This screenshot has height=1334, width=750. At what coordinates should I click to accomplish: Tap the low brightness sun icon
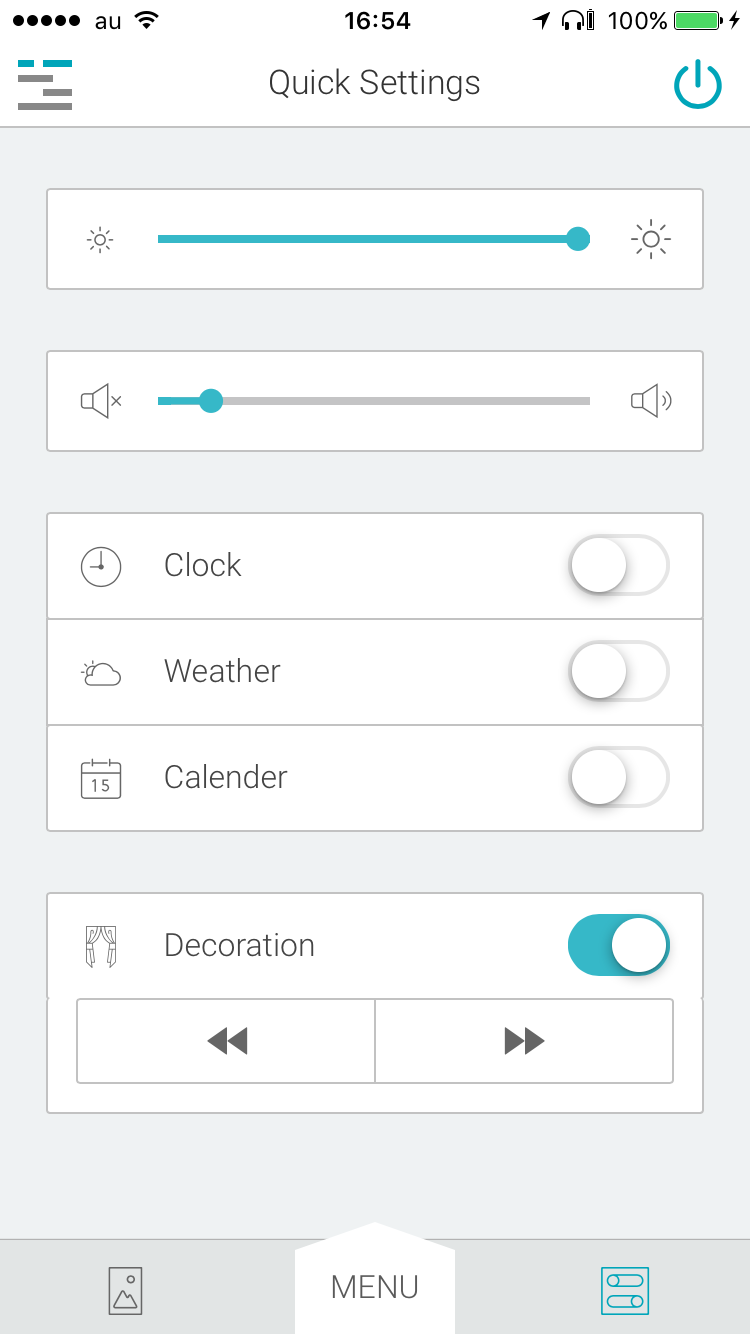click(x=100, y=240)
